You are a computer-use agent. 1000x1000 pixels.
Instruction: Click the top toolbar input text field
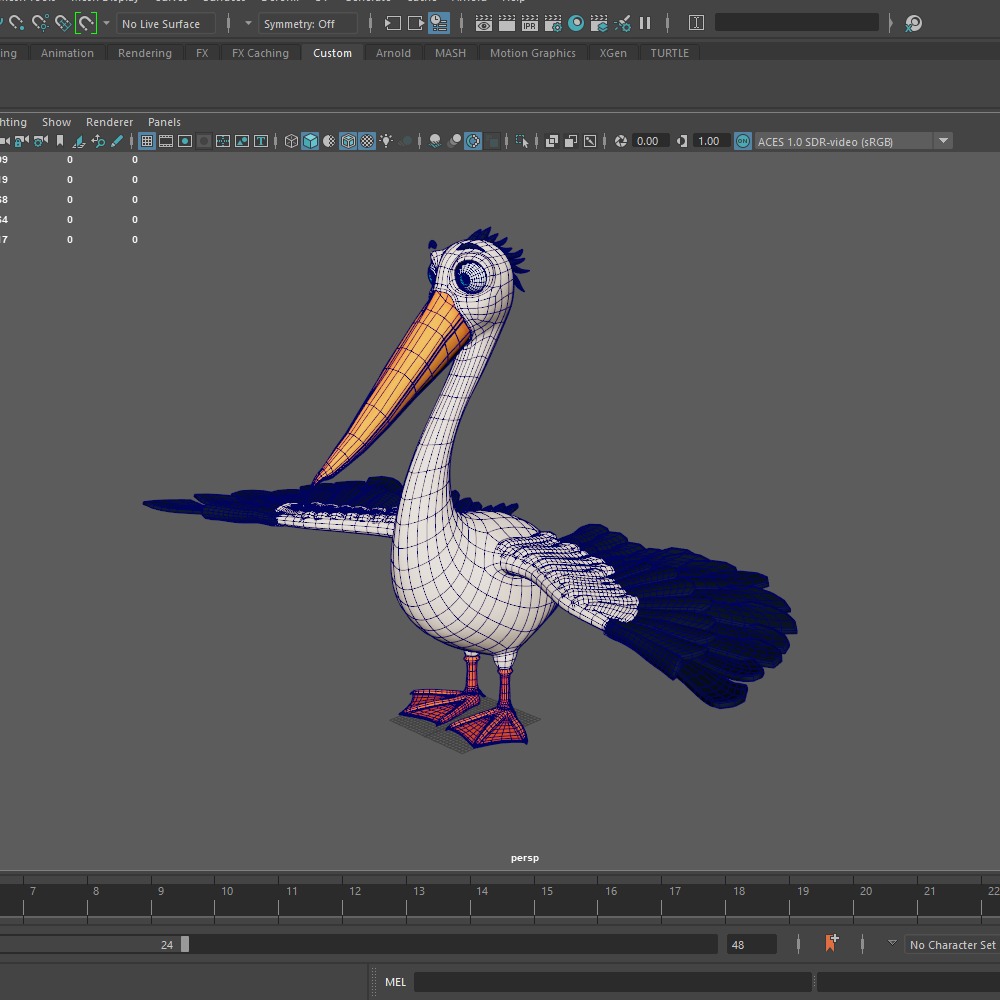click(x=797, y=23)
